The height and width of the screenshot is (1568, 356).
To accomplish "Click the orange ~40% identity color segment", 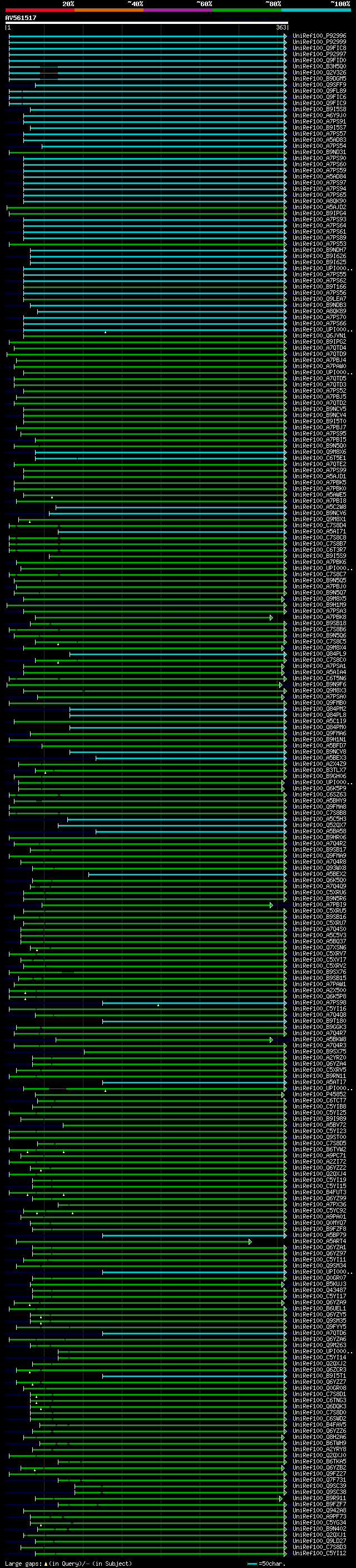I will point(109,11).
